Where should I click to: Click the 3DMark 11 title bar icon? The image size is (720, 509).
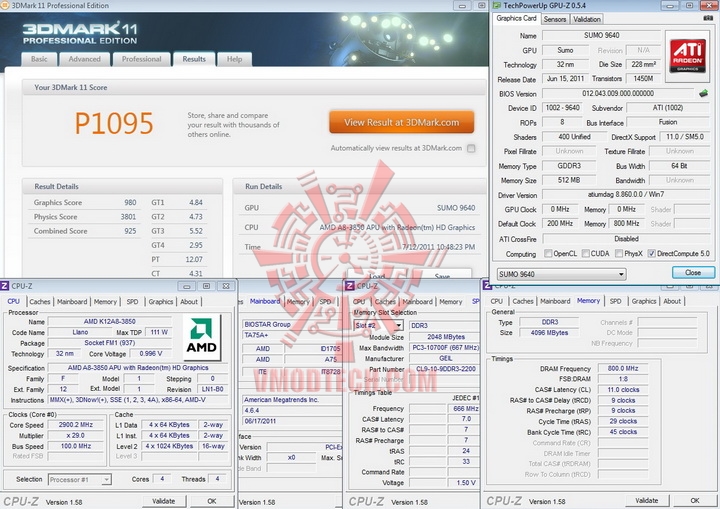5,6
